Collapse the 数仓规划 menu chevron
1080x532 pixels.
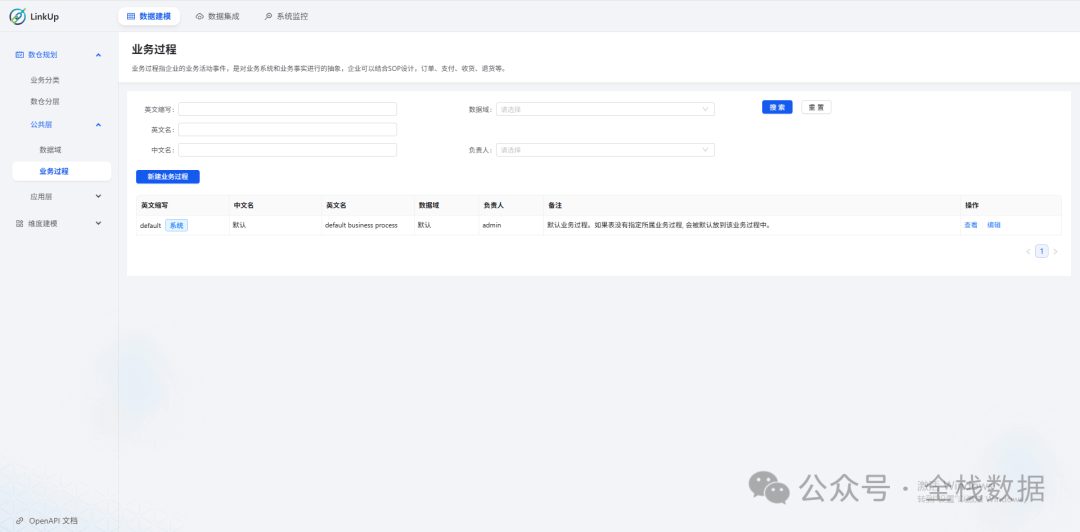pos(98,55)
